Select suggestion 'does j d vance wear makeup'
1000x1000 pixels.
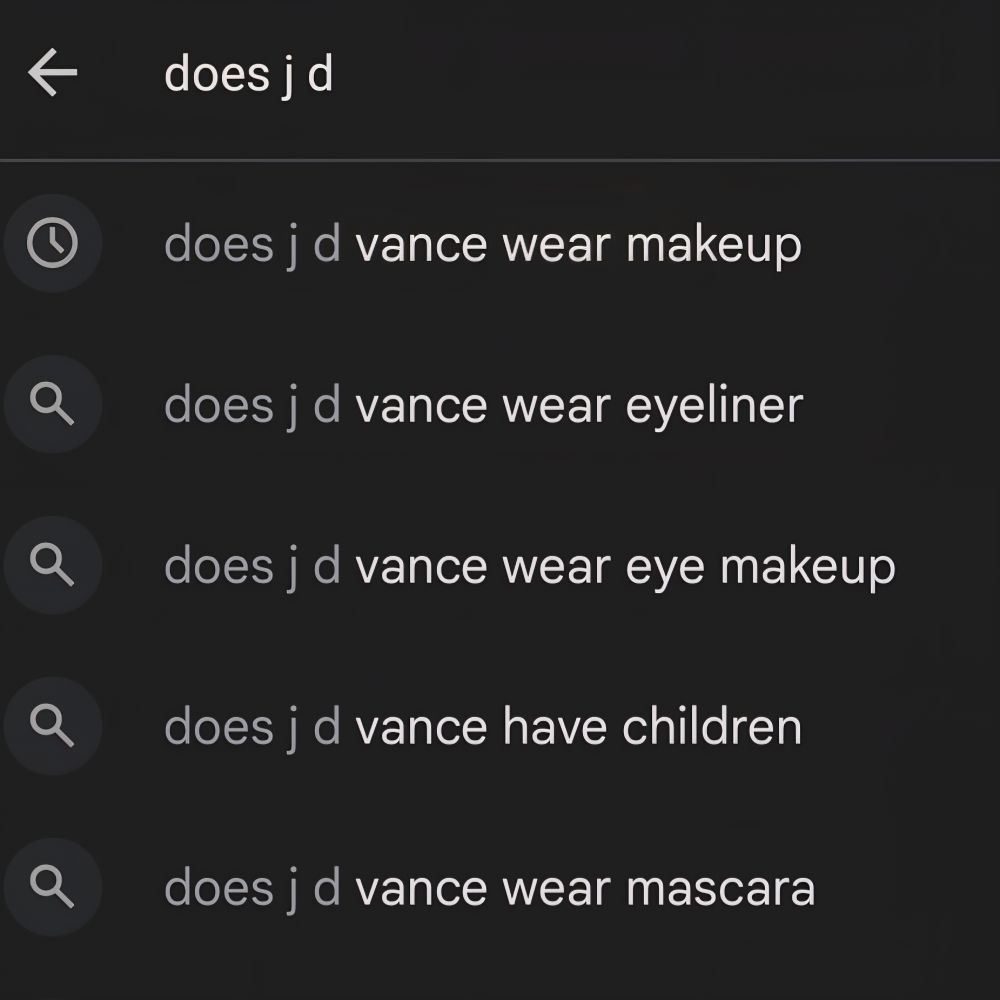click(x=500, y=244)
